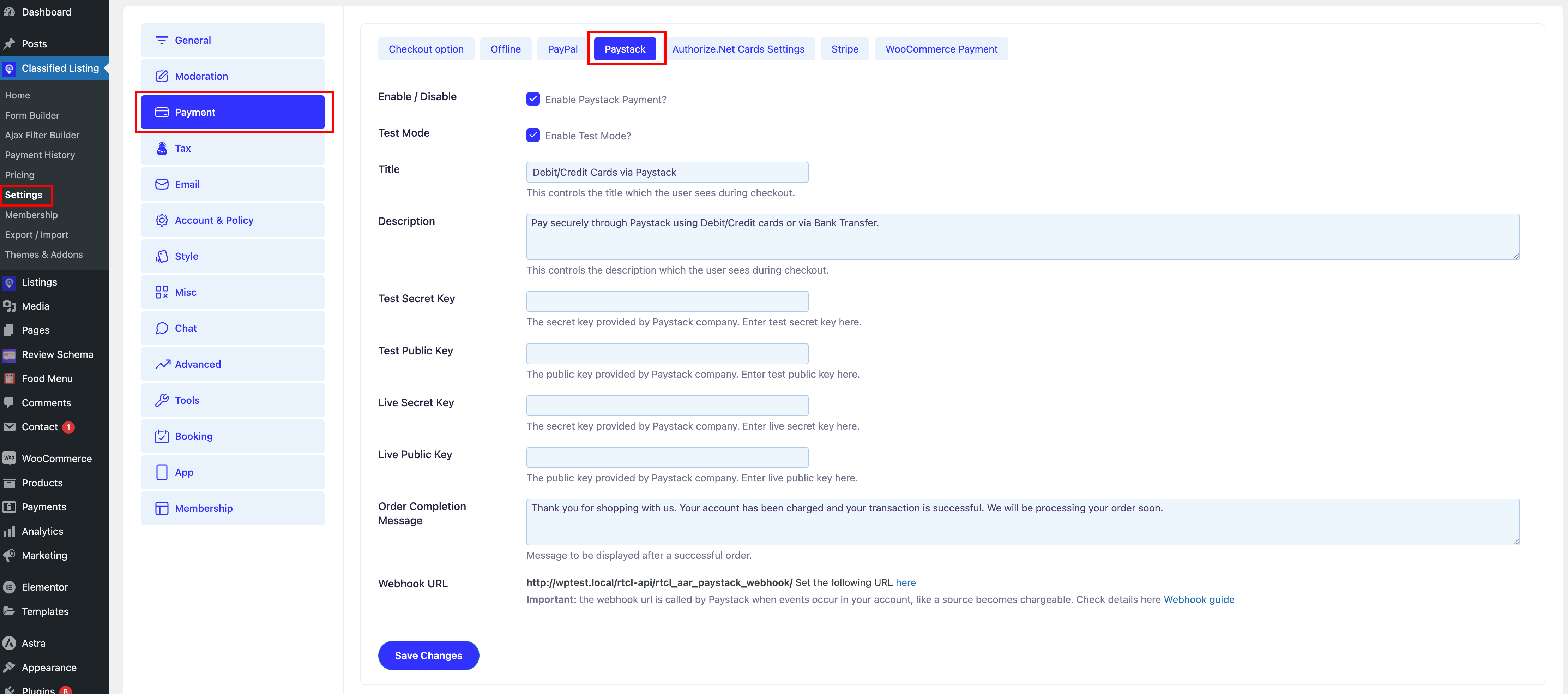Click the Marketing megaphone icon
The image size is (1568, 694).
[x=9, y=555]
